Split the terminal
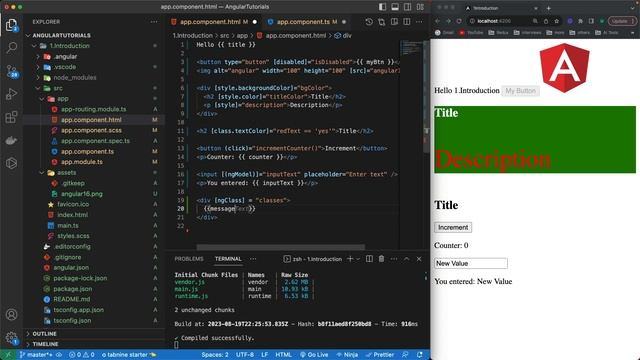 (x=369, y=259)
